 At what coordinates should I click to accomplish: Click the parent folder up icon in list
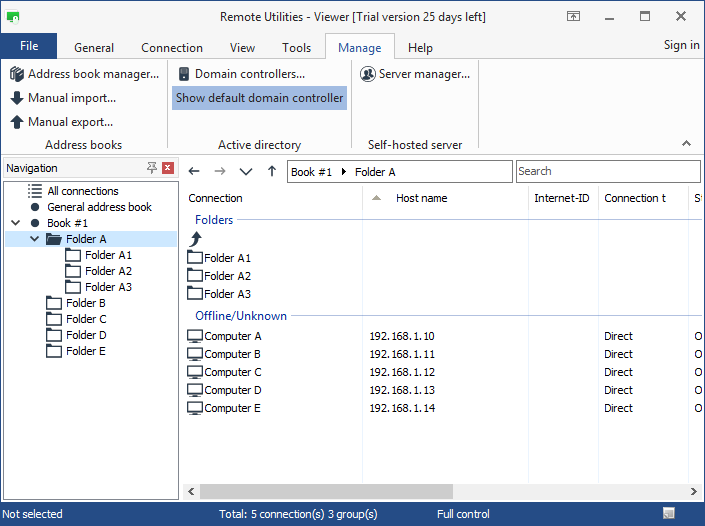pyautogui.click(x=196, y=239)
